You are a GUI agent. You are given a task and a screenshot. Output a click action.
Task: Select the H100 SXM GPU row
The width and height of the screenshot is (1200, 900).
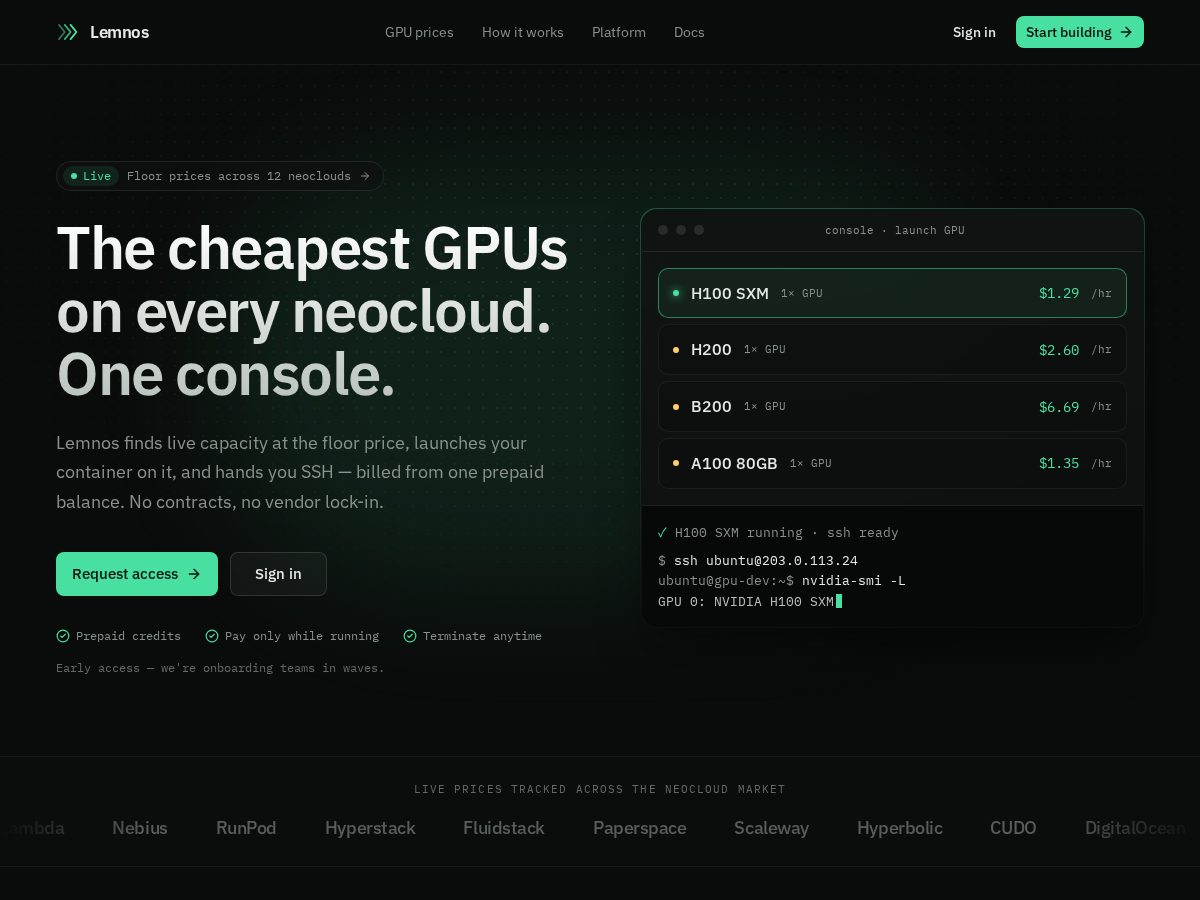[x=892, y=293]
